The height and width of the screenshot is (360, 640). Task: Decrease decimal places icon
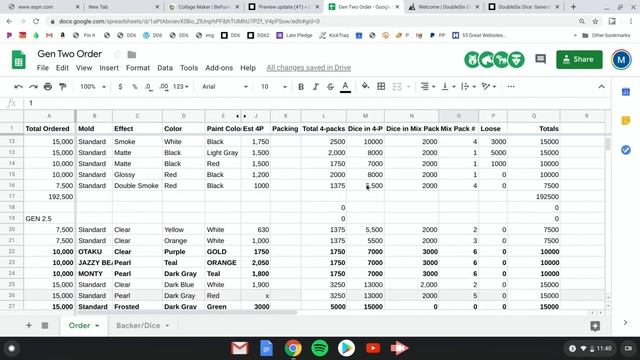[x=149, y=87]
